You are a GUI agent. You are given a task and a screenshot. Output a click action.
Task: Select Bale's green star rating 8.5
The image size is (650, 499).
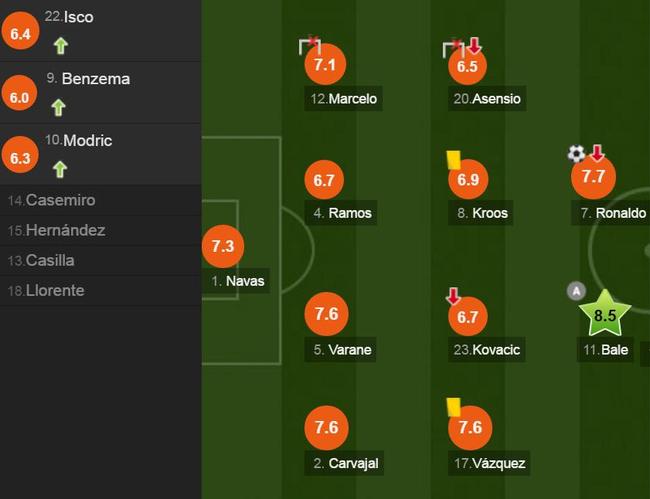point(605,314)
